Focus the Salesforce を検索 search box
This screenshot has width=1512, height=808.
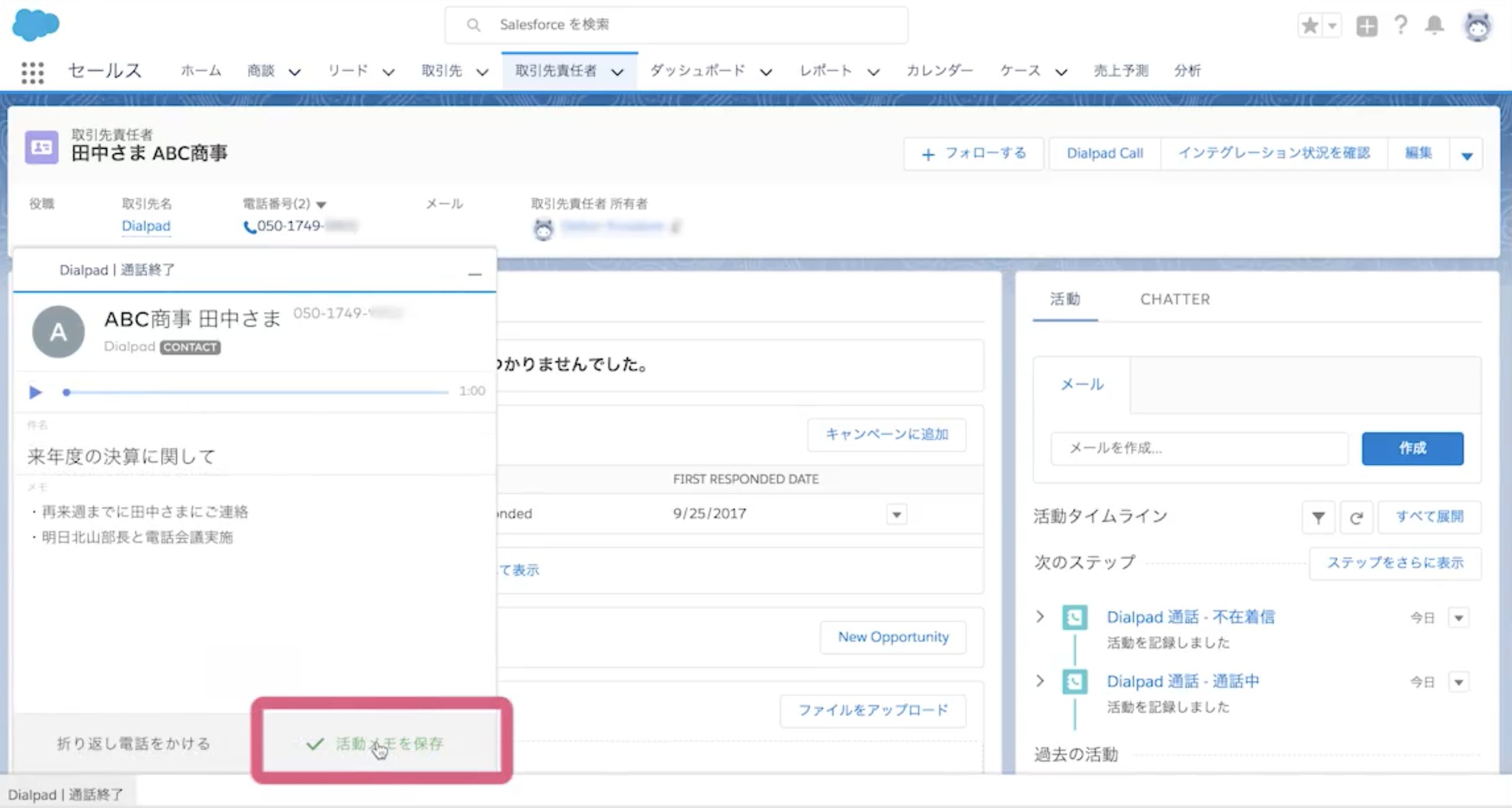(x=676, y=25)
